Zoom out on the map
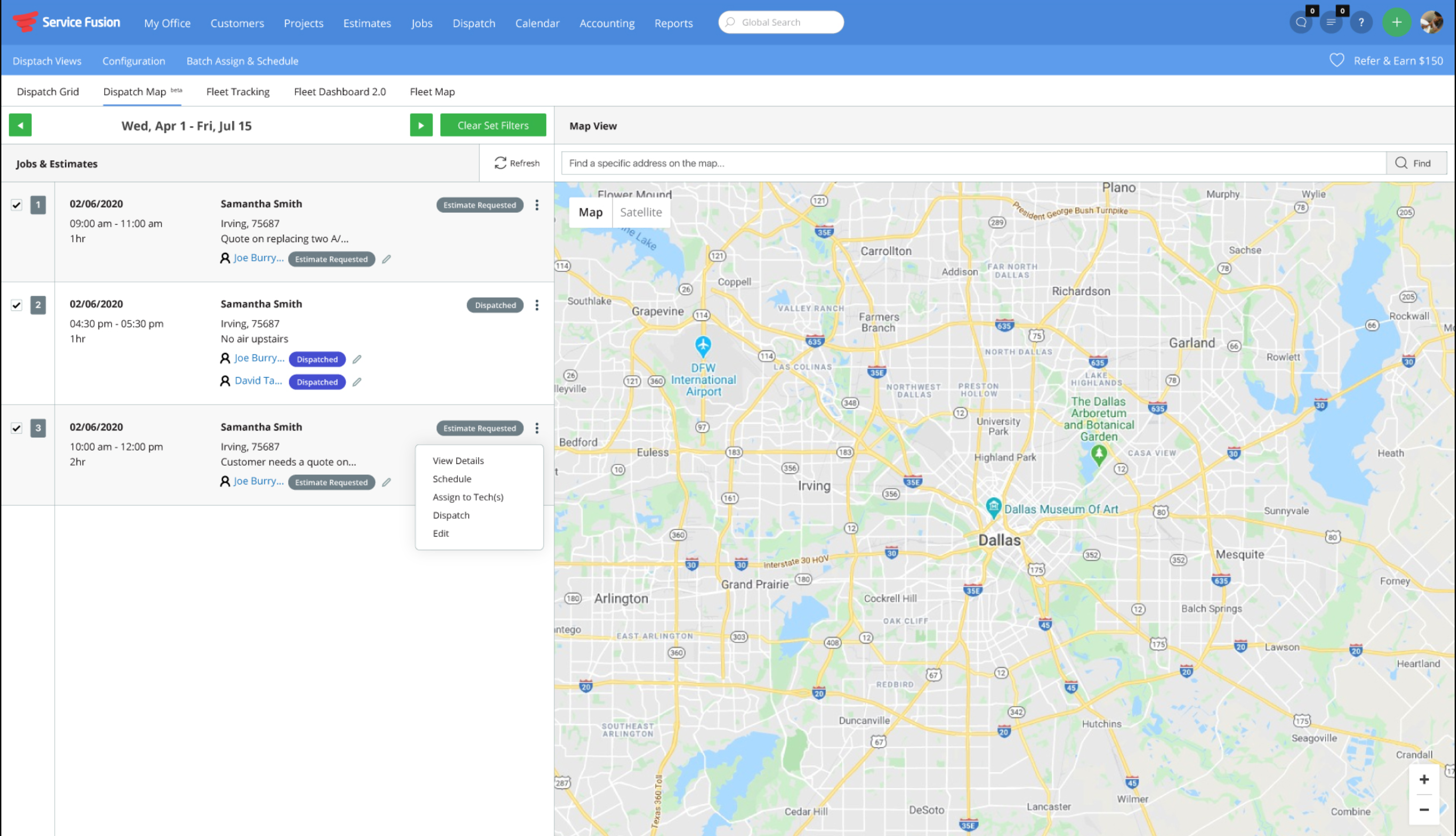Image resolution: width=1456 pixels, height=836 pixels. [1424, 810]
